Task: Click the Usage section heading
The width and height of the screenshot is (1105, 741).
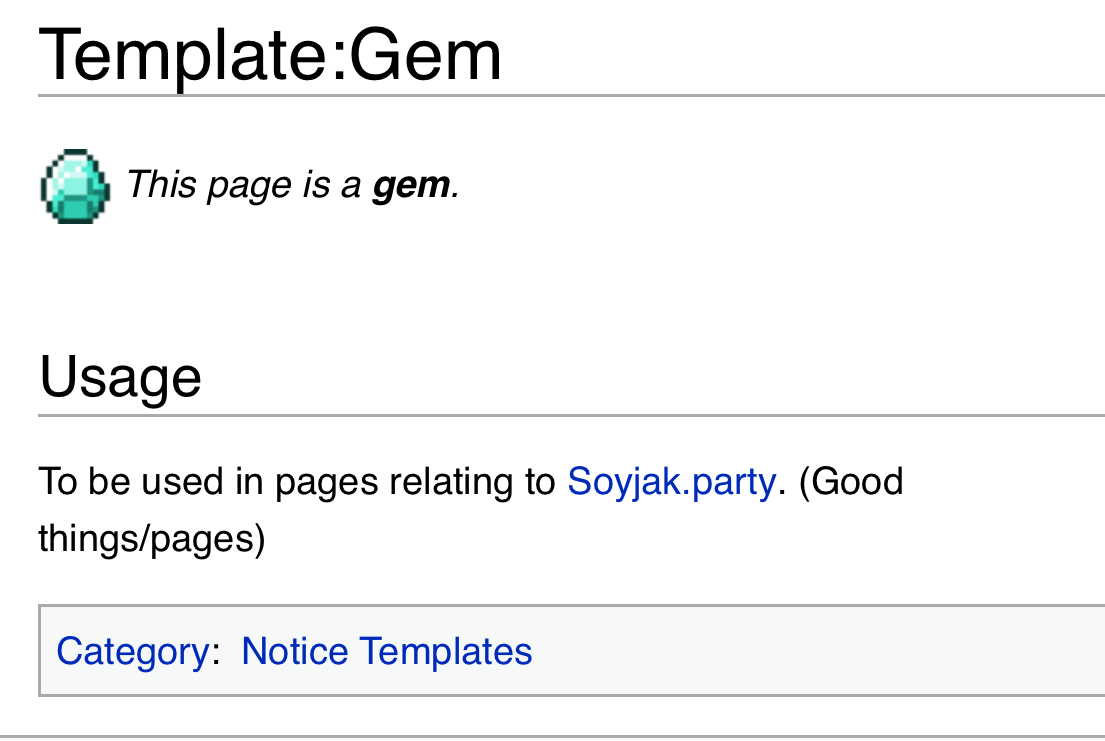Action: point(120,378)
